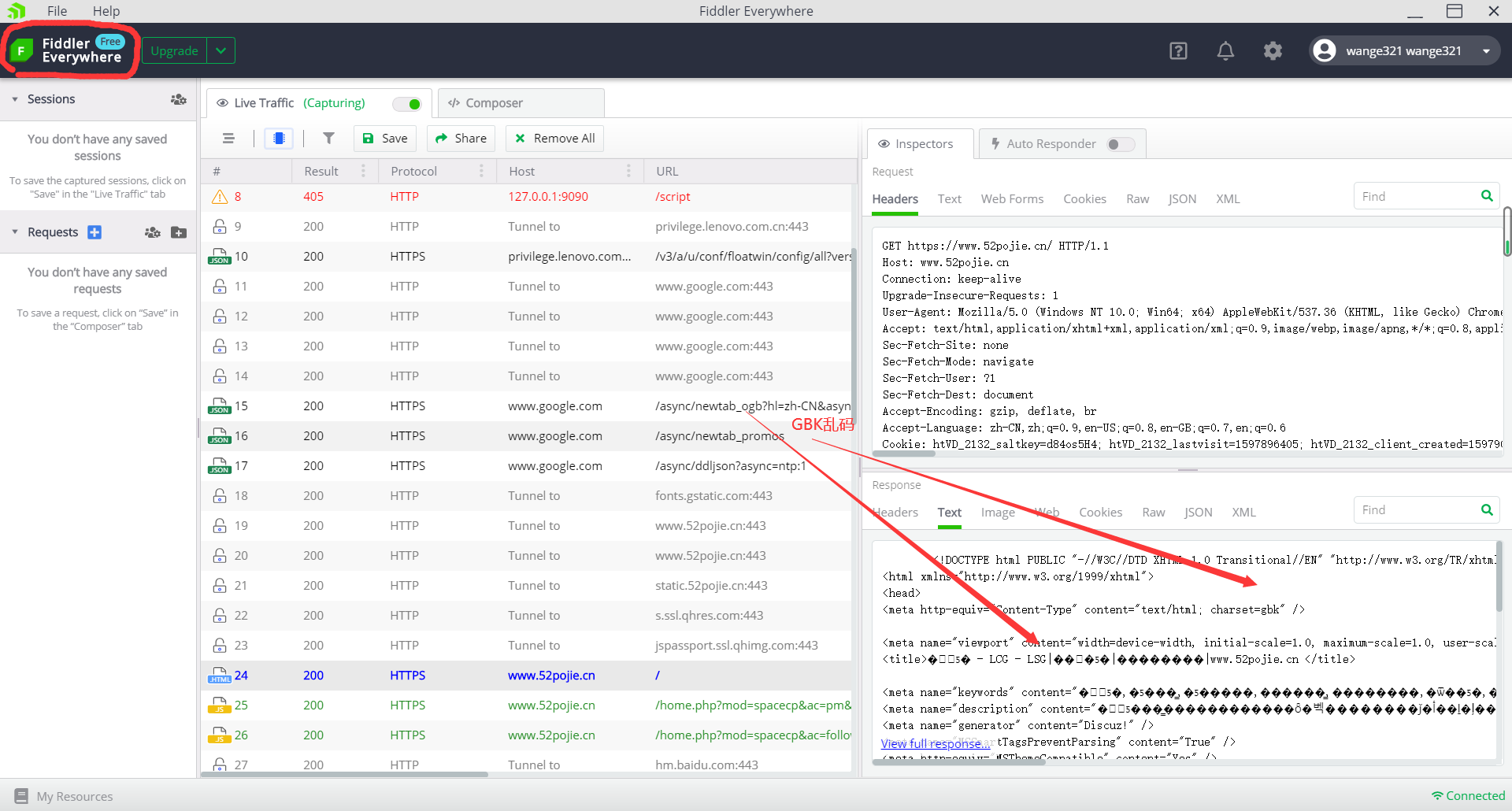Collapse the Requests section
The height and width of the screenshot is (811, 1512).
tap(15, 232)
